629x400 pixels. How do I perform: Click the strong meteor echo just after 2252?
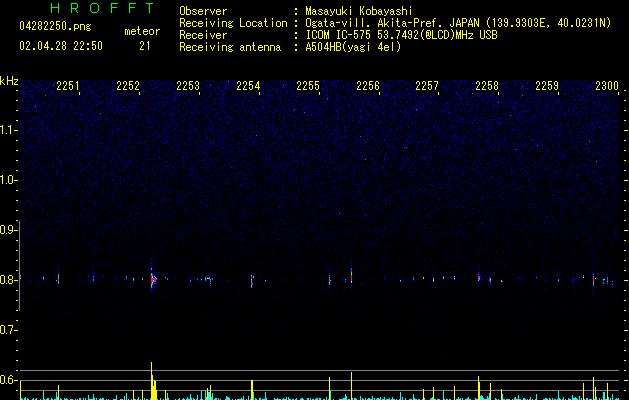tap(153, 278)
